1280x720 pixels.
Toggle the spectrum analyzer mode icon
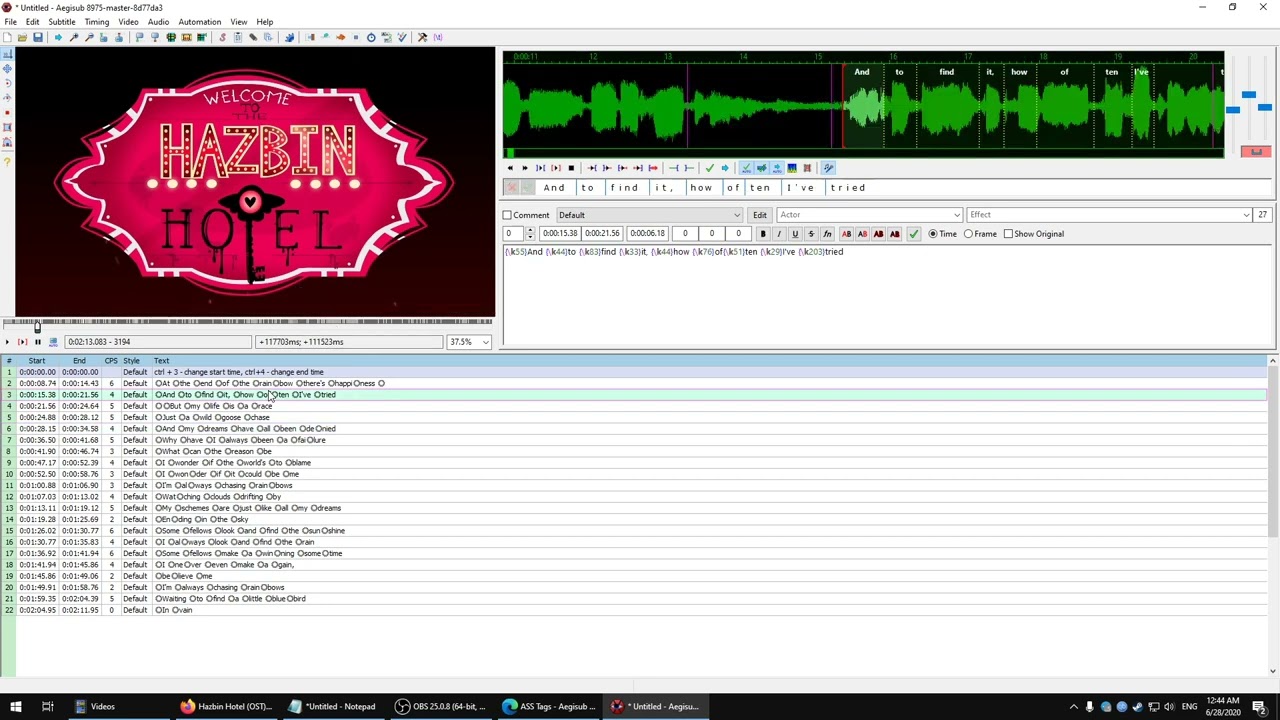click(x=792, y=168)
